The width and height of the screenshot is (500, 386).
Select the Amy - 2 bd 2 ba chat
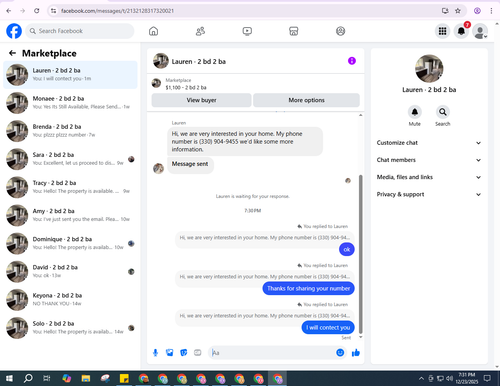[x=70, y=215]
